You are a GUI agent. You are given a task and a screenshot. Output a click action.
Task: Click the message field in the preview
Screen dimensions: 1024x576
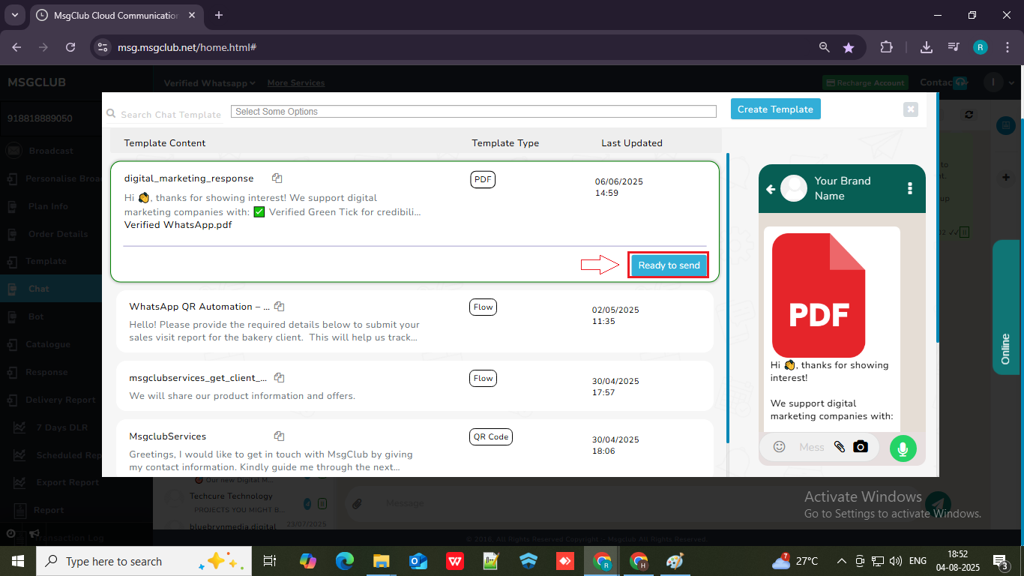coord(811,447)
